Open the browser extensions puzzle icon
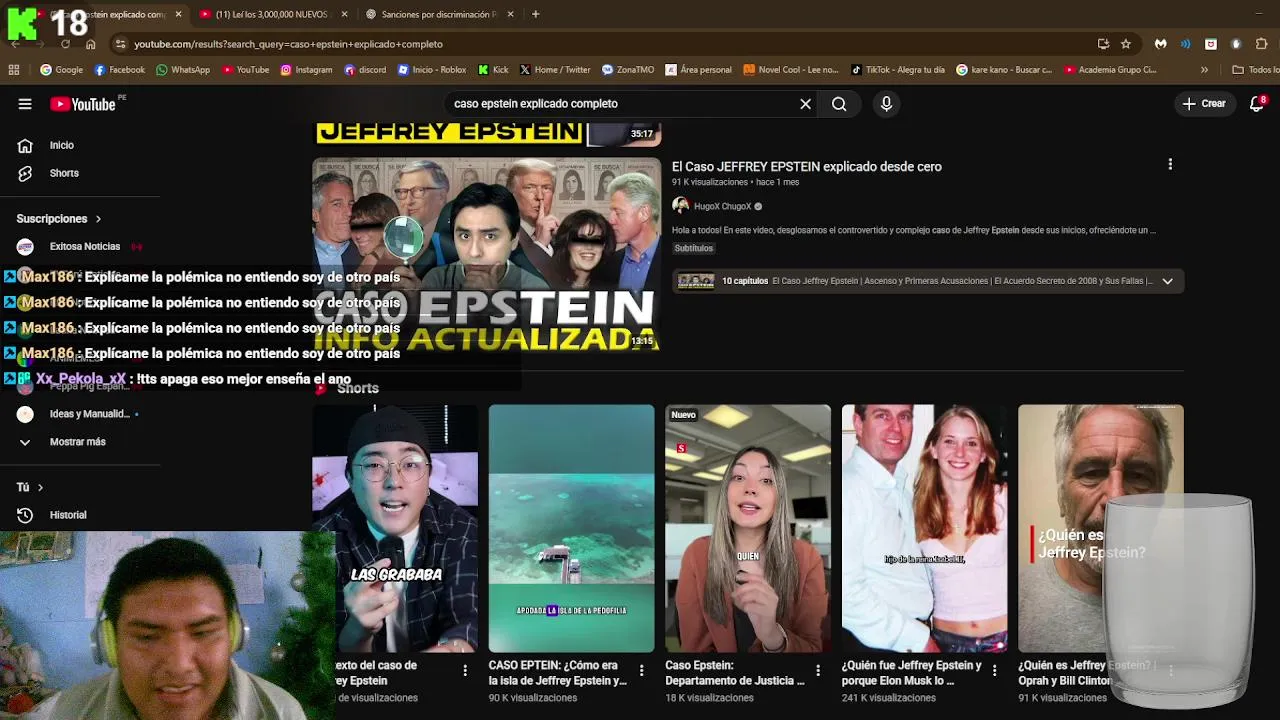The width and height of the screenshot is (1280, 720). pos(1261,44)
